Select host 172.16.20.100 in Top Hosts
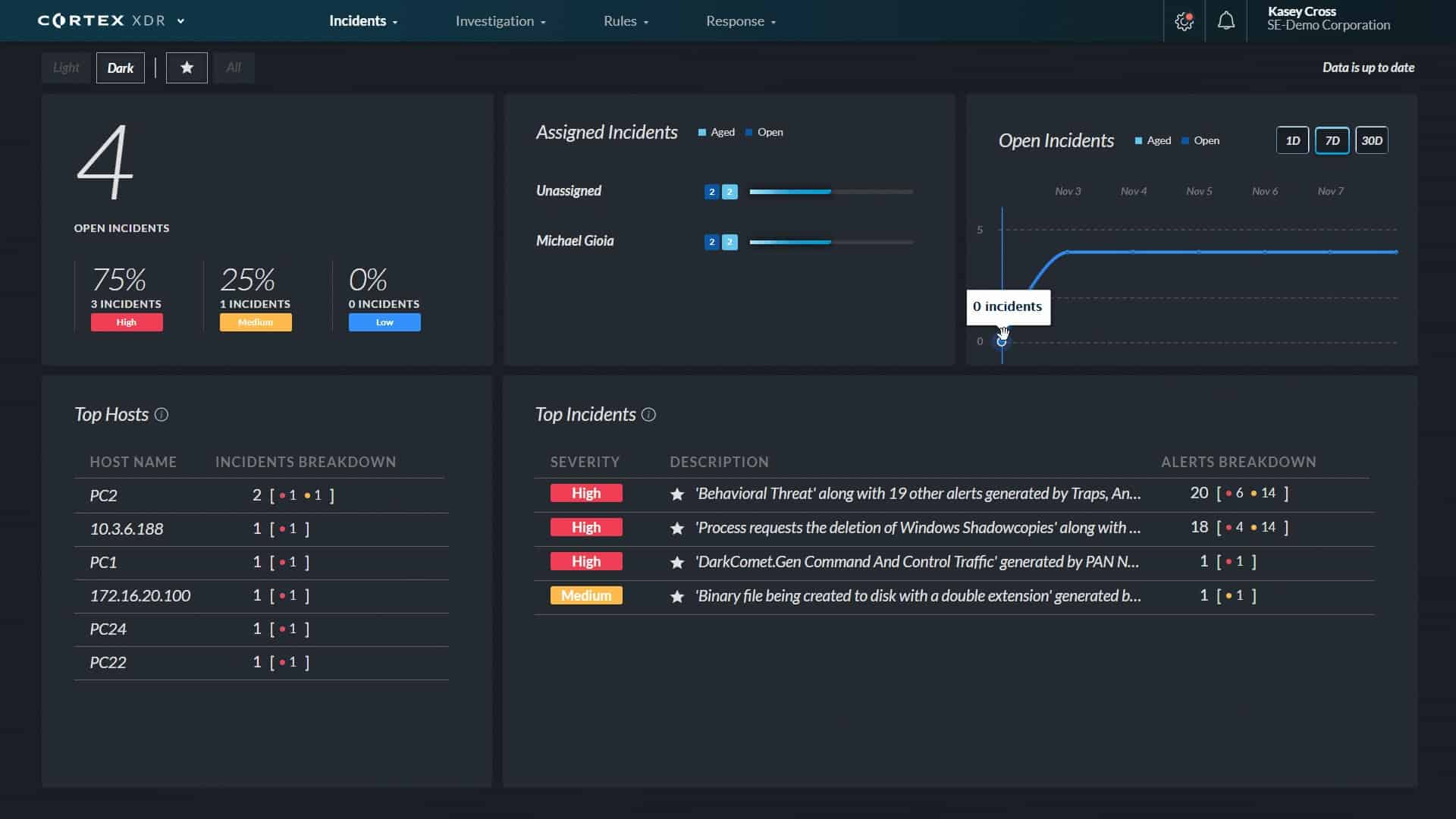1456x819 pixels. click(140, 595)
